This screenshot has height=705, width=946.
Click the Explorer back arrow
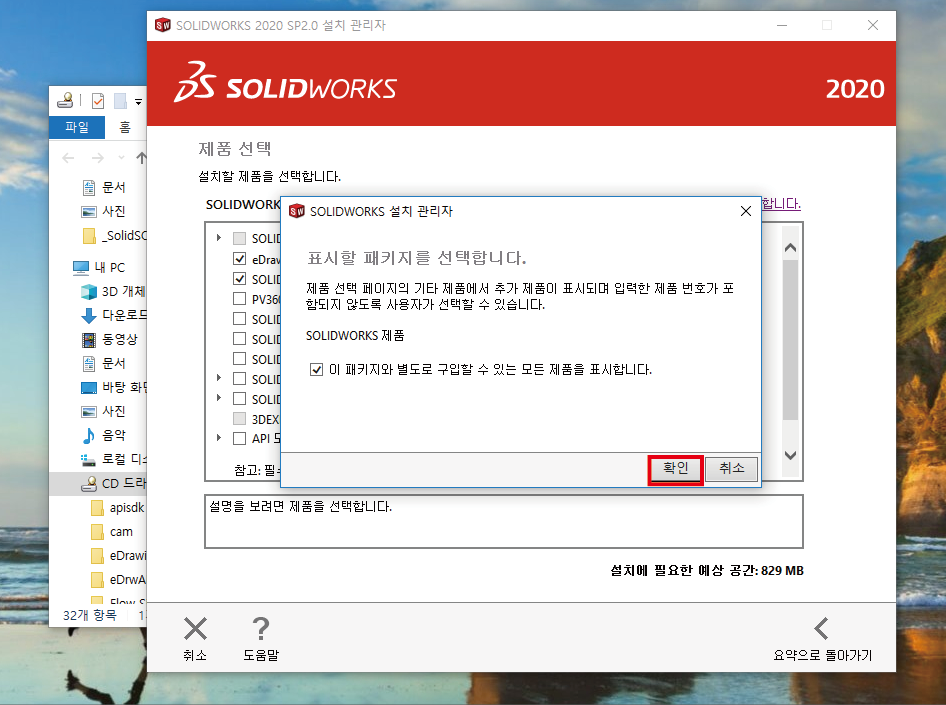[68, 158]
